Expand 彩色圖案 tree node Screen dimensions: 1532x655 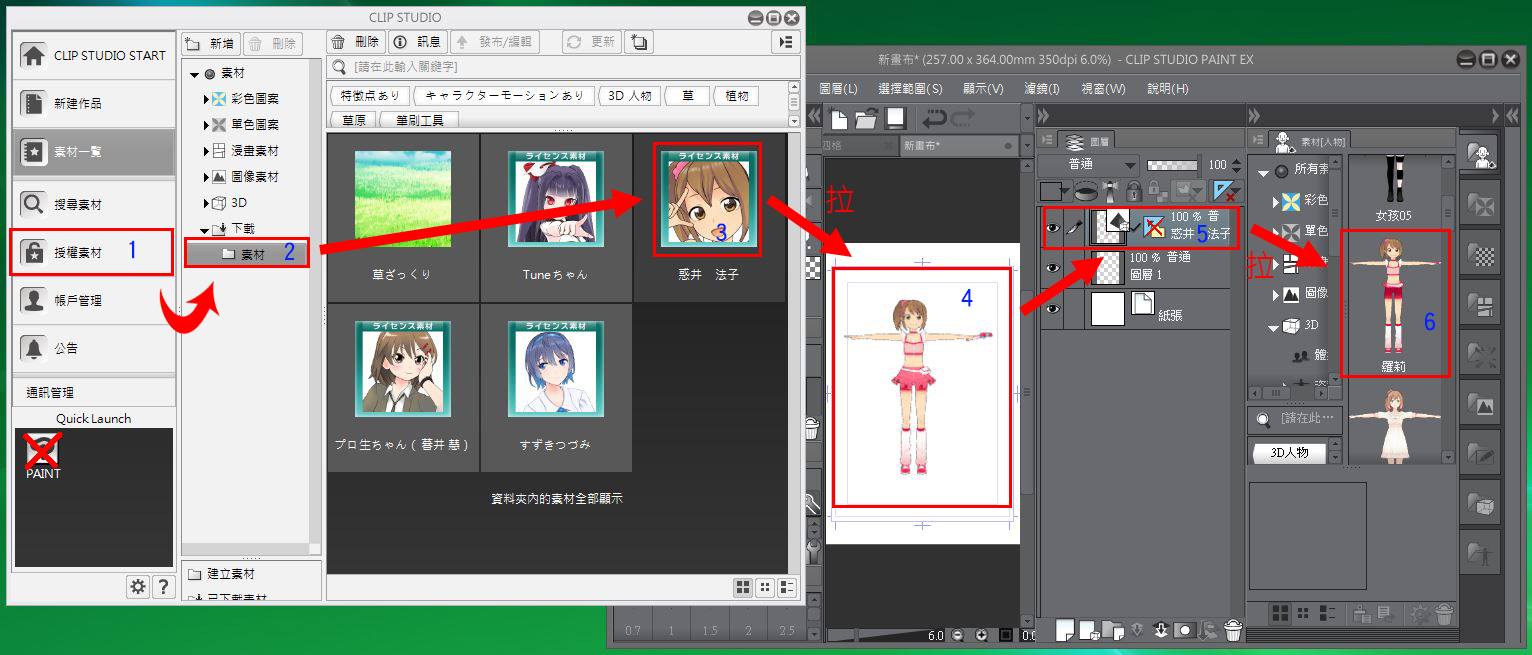click(206, 99)
